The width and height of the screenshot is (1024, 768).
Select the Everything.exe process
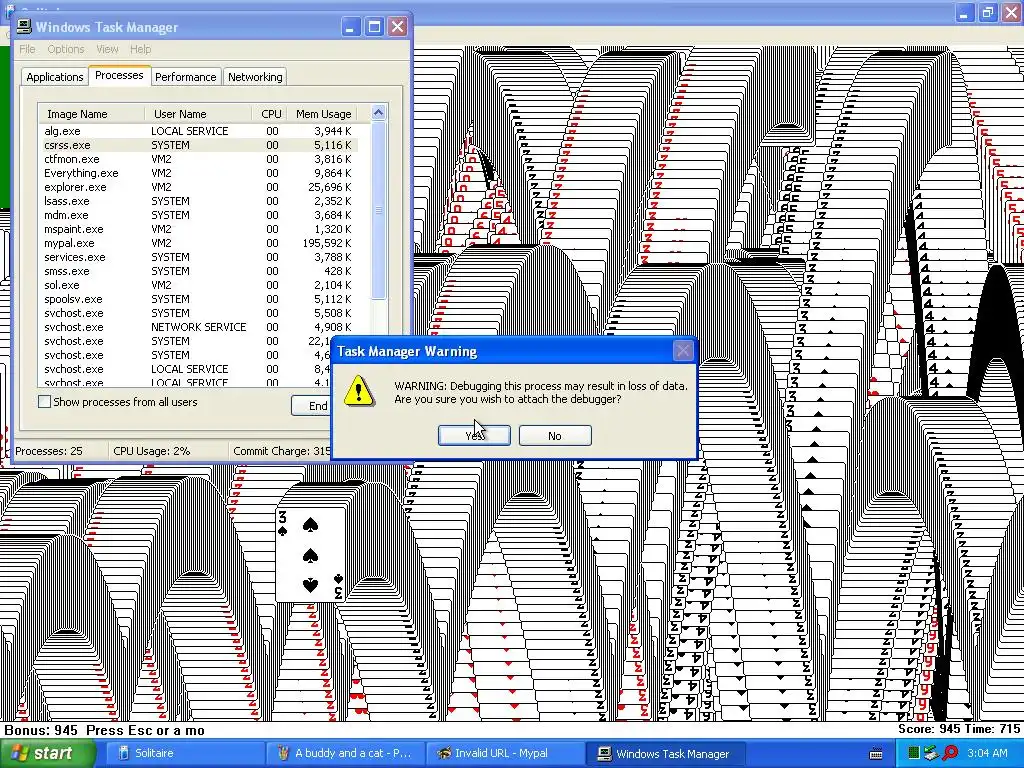198,173
